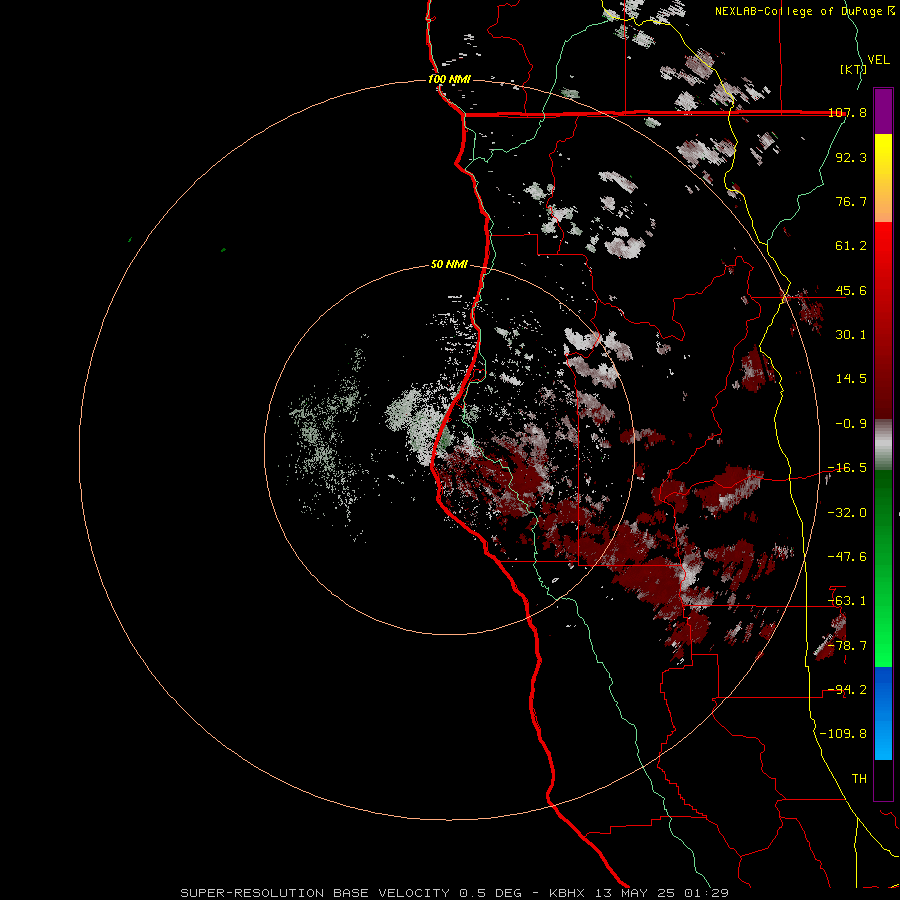The width and height of the screenshot is (900, 900).
Task: Click the 92.3 velocity scale value
Action: click(x=851, y=157)
